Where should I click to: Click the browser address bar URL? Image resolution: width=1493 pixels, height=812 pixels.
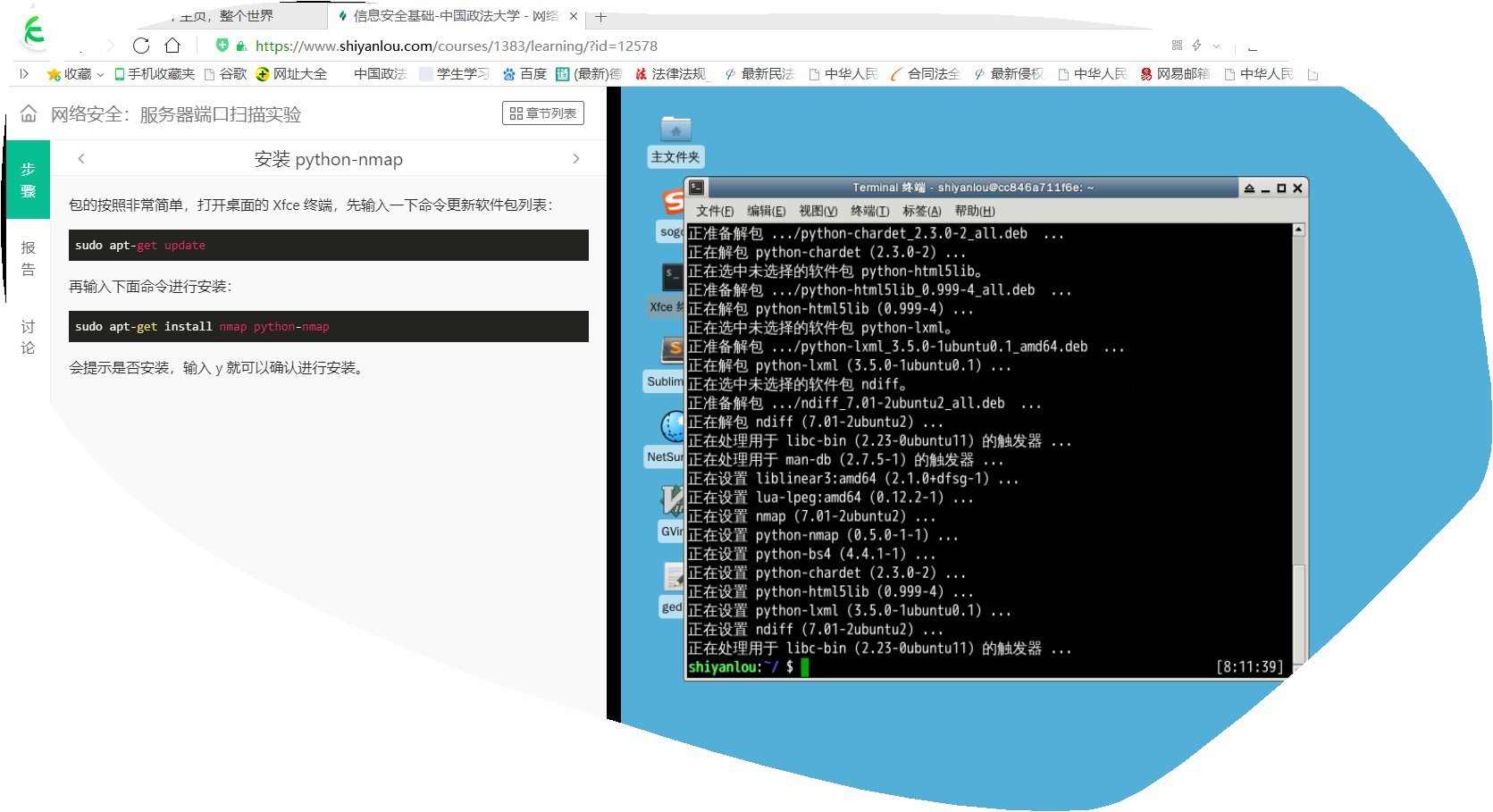coord(456,46)
